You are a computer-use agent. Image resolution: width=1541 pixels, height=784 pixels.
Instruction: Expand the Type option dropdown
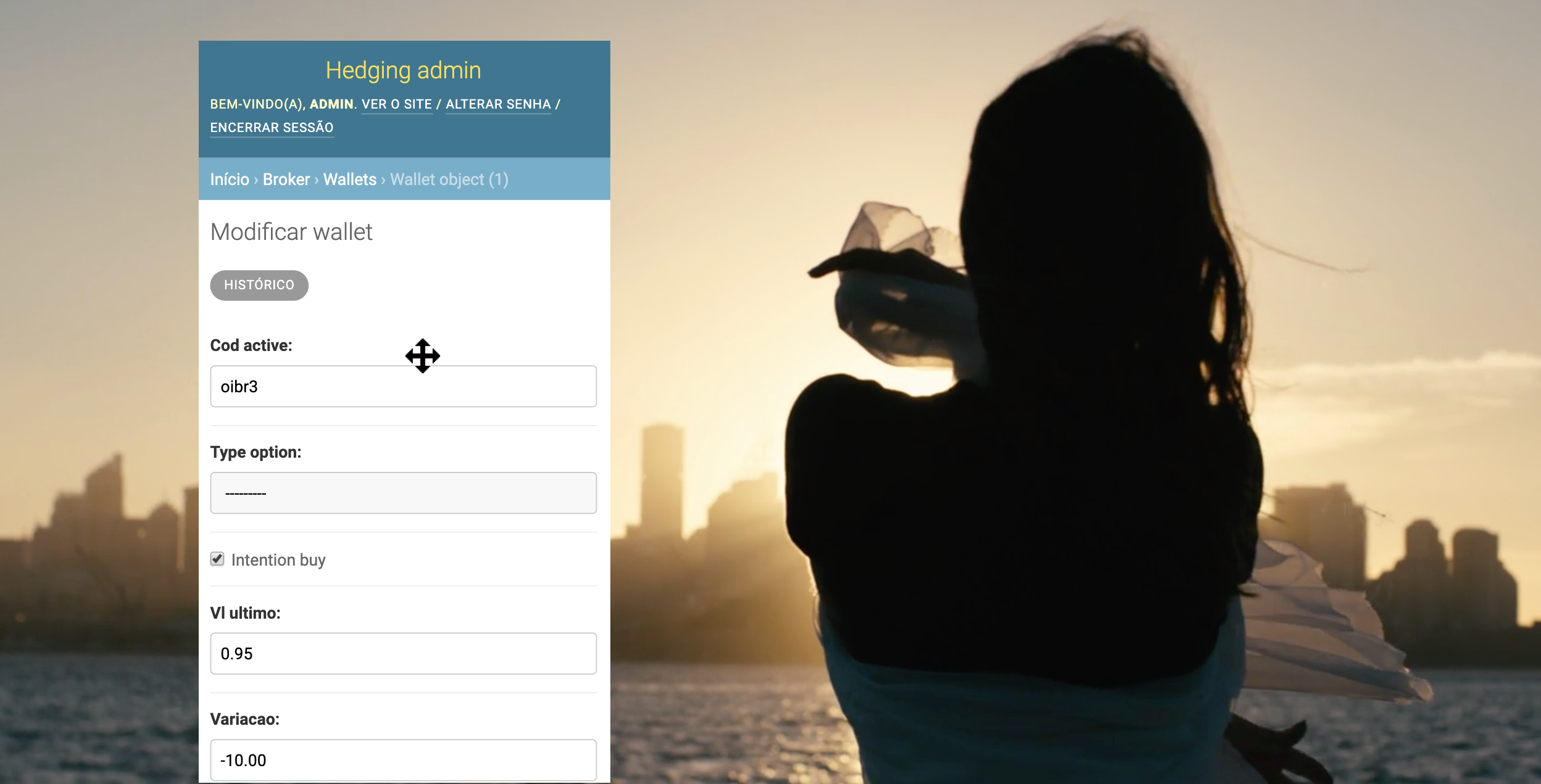point(403,493)
